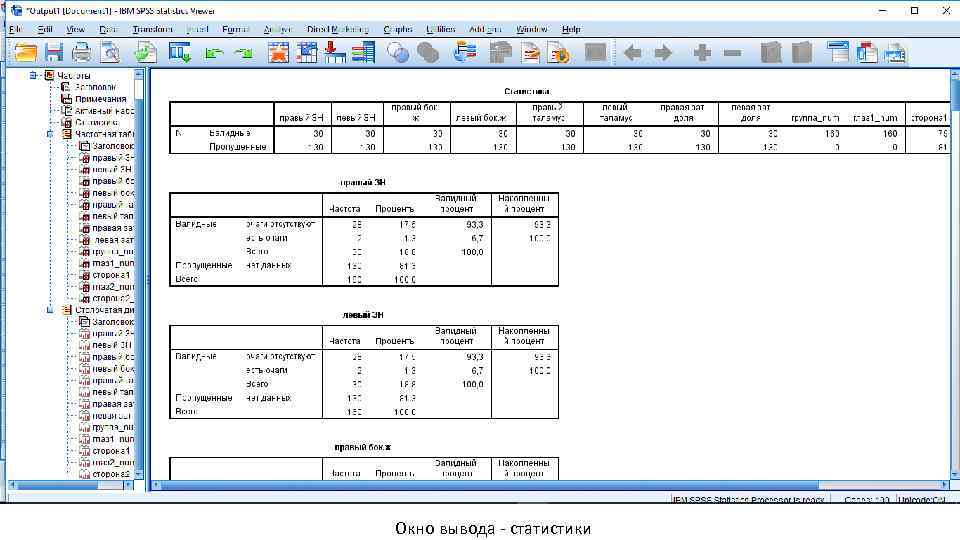Select сторона1 under Частотная таблица
The image size is (960, 540).
[x=110, y=275]
